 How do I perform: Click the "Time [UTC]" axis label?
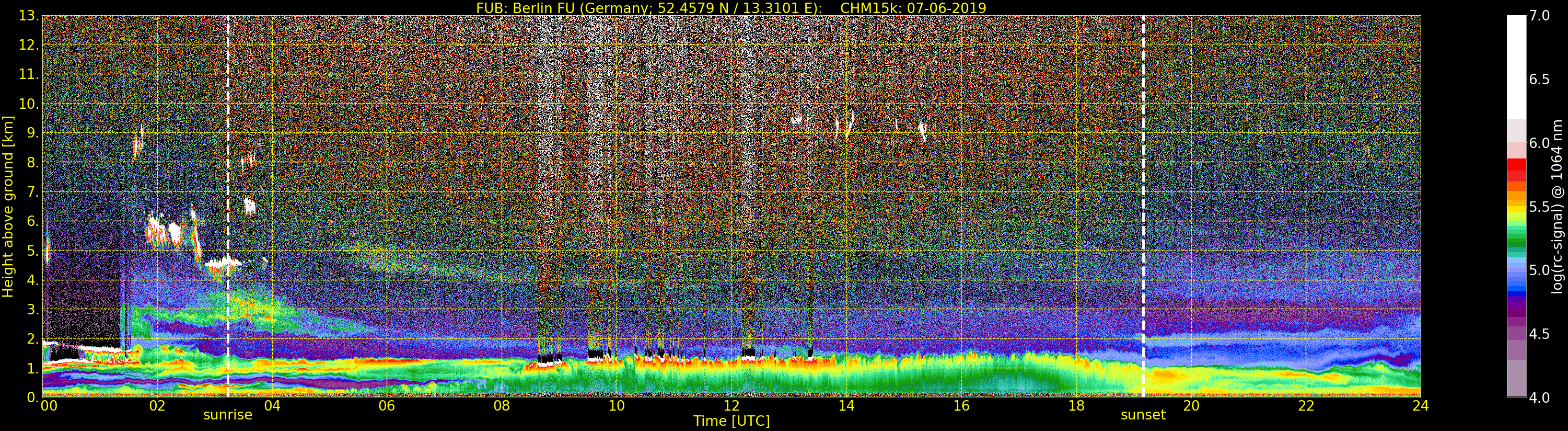731,421
